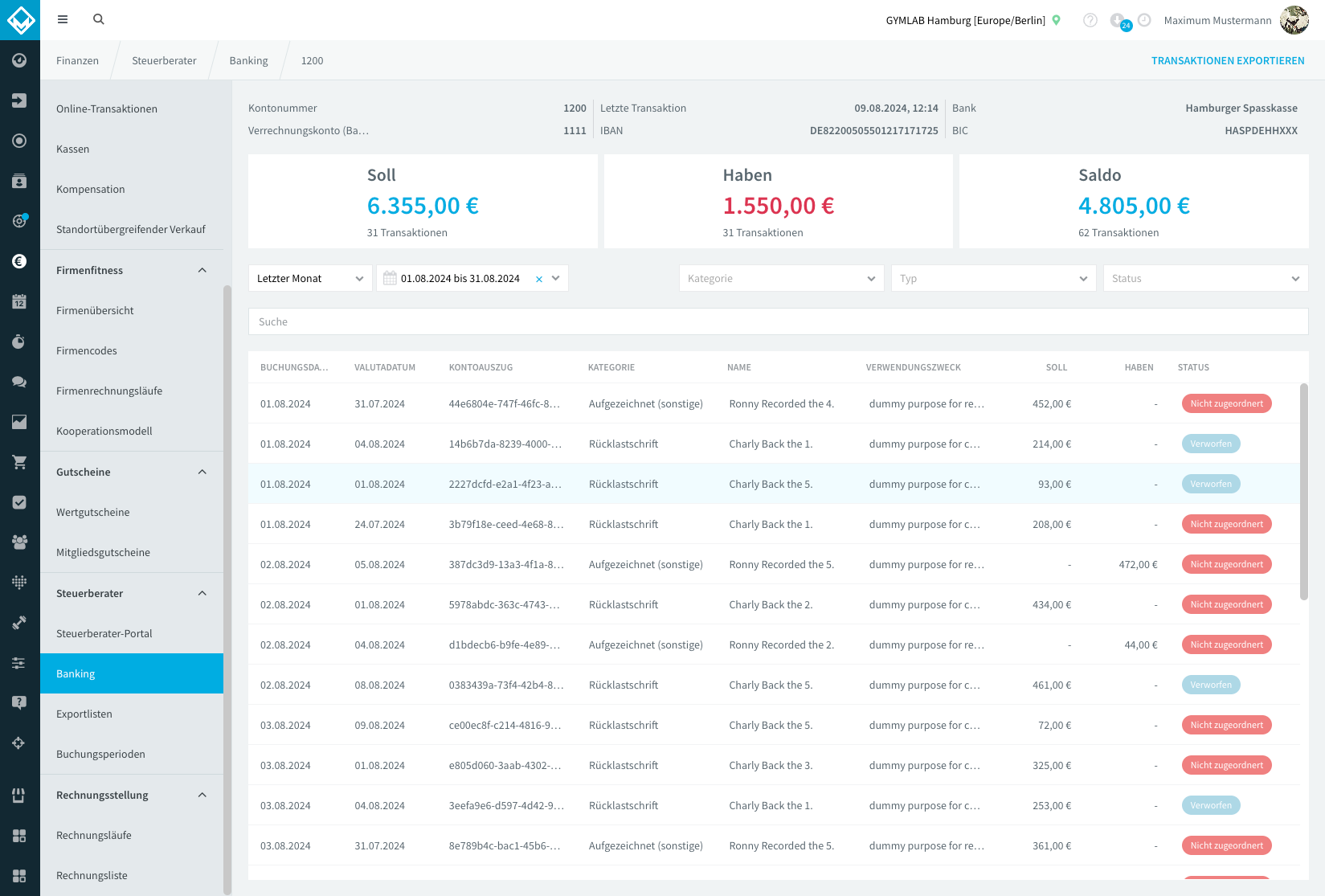Click the clock history icon in header
Image resolution: width=1325 pixels, height=896 pixels.
coord(1145,20)
